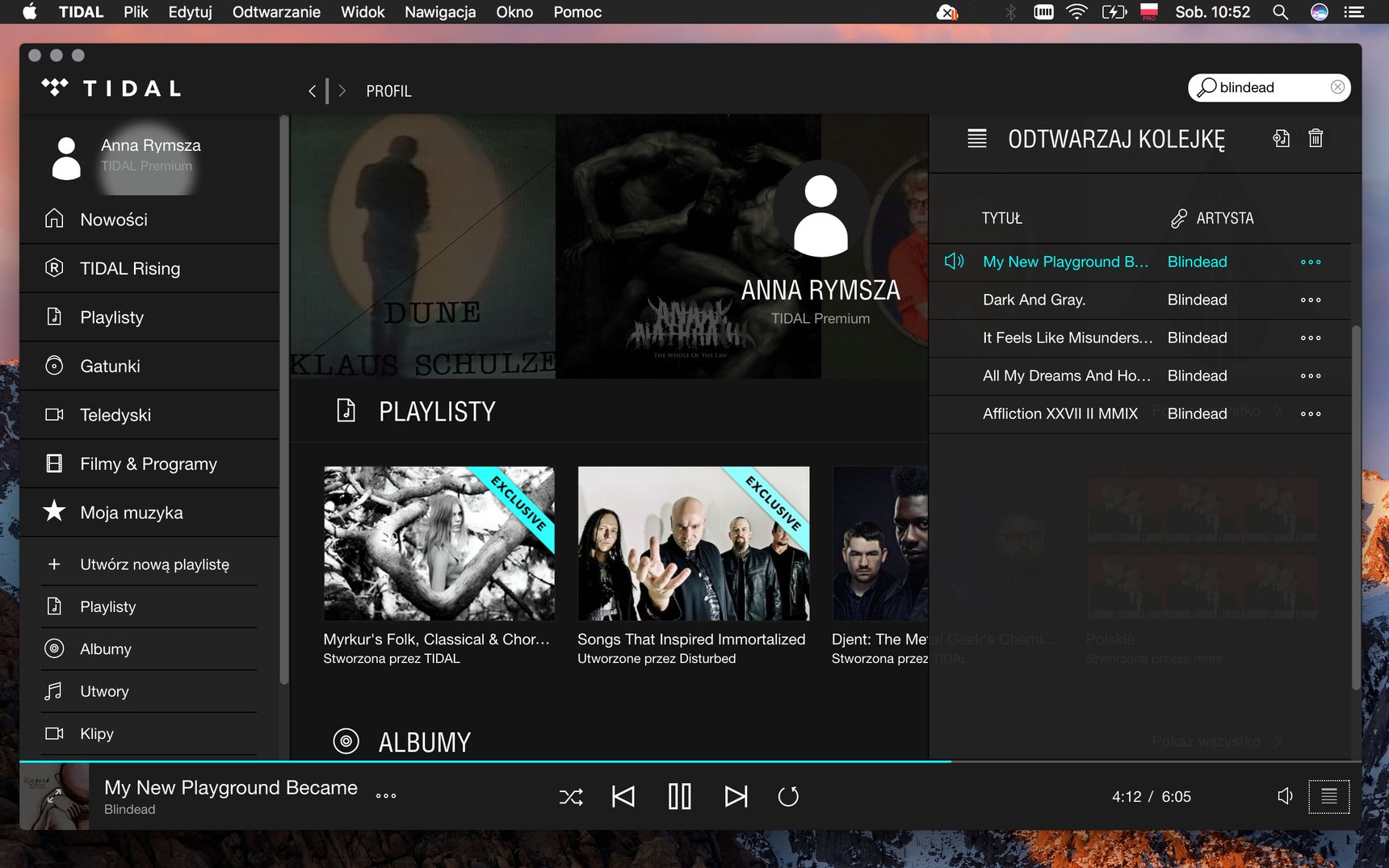Open macOS Notification Center

click(1353, 12)
